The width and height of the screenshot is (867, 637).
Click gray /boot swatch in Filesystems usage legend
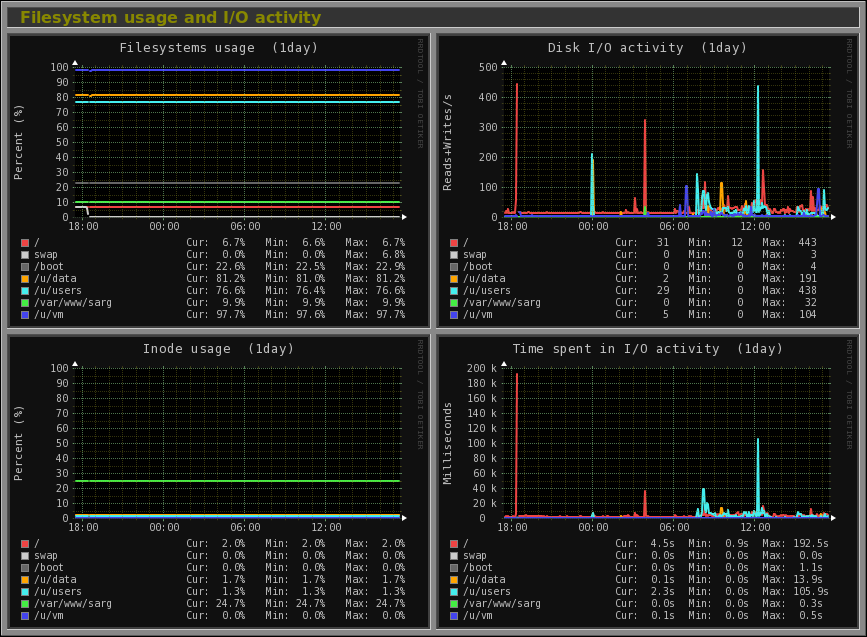[x=25, y=267]
